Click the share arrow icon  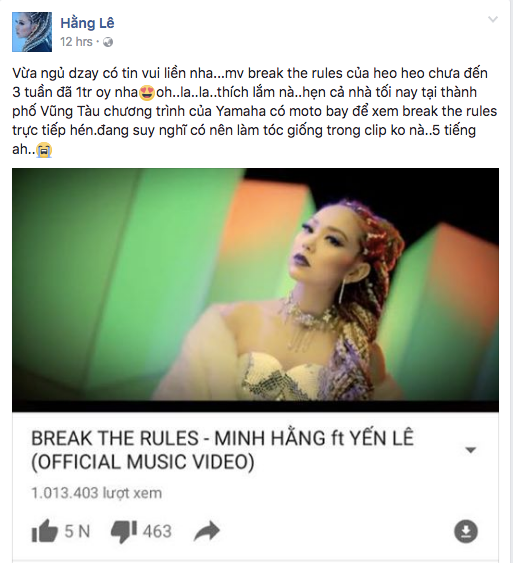click(x=206, y=531)
